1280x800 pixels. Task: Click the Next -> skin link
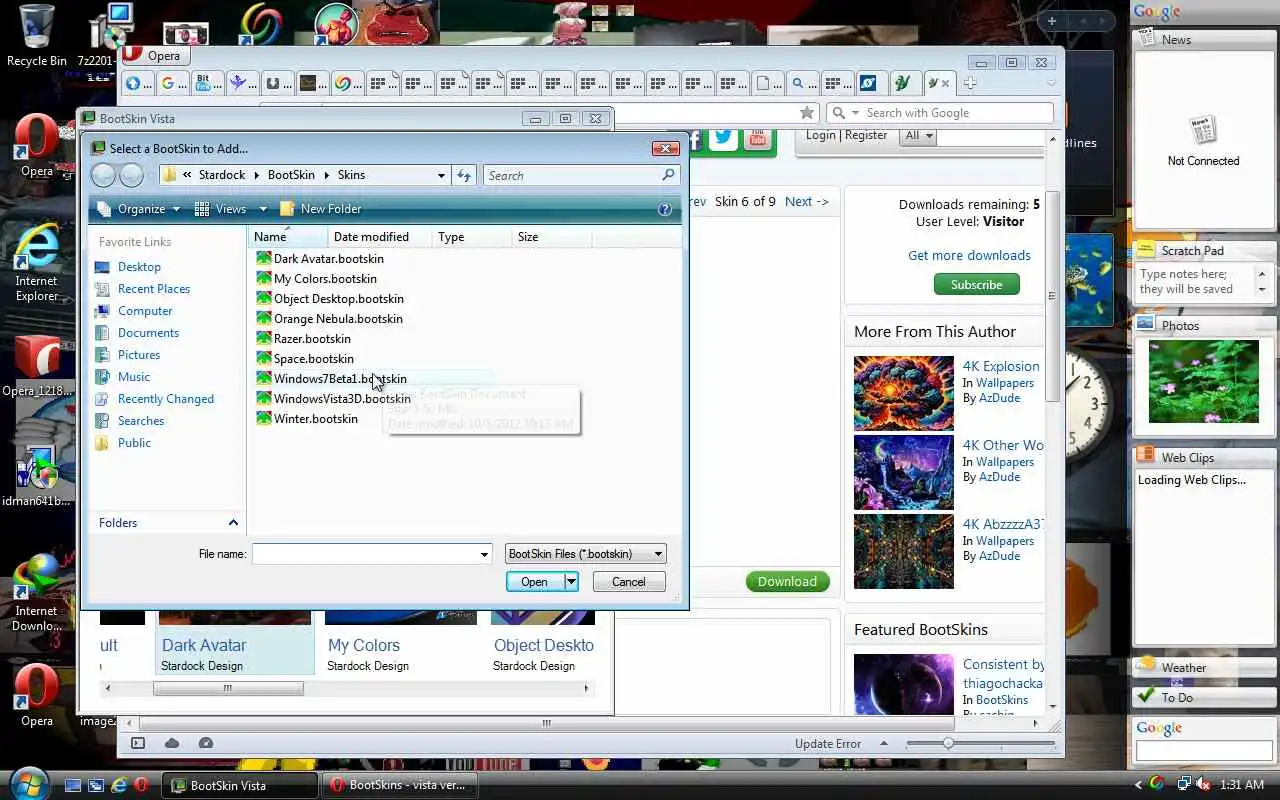point(806,201)
